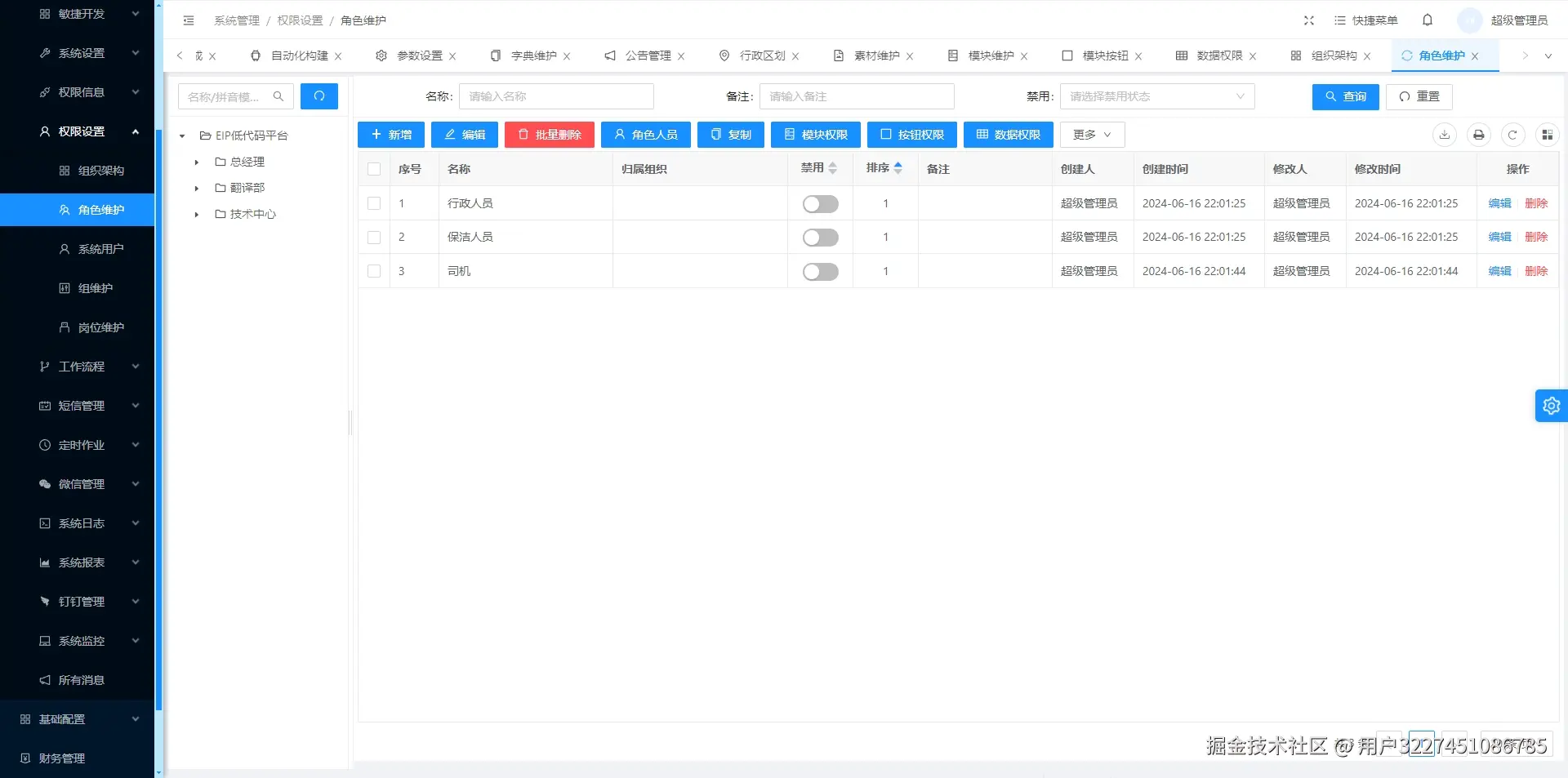Screen dimensions: 1568x778
Task: Open the 快捷菜单 in header
Action: [x=1365, y=20]
